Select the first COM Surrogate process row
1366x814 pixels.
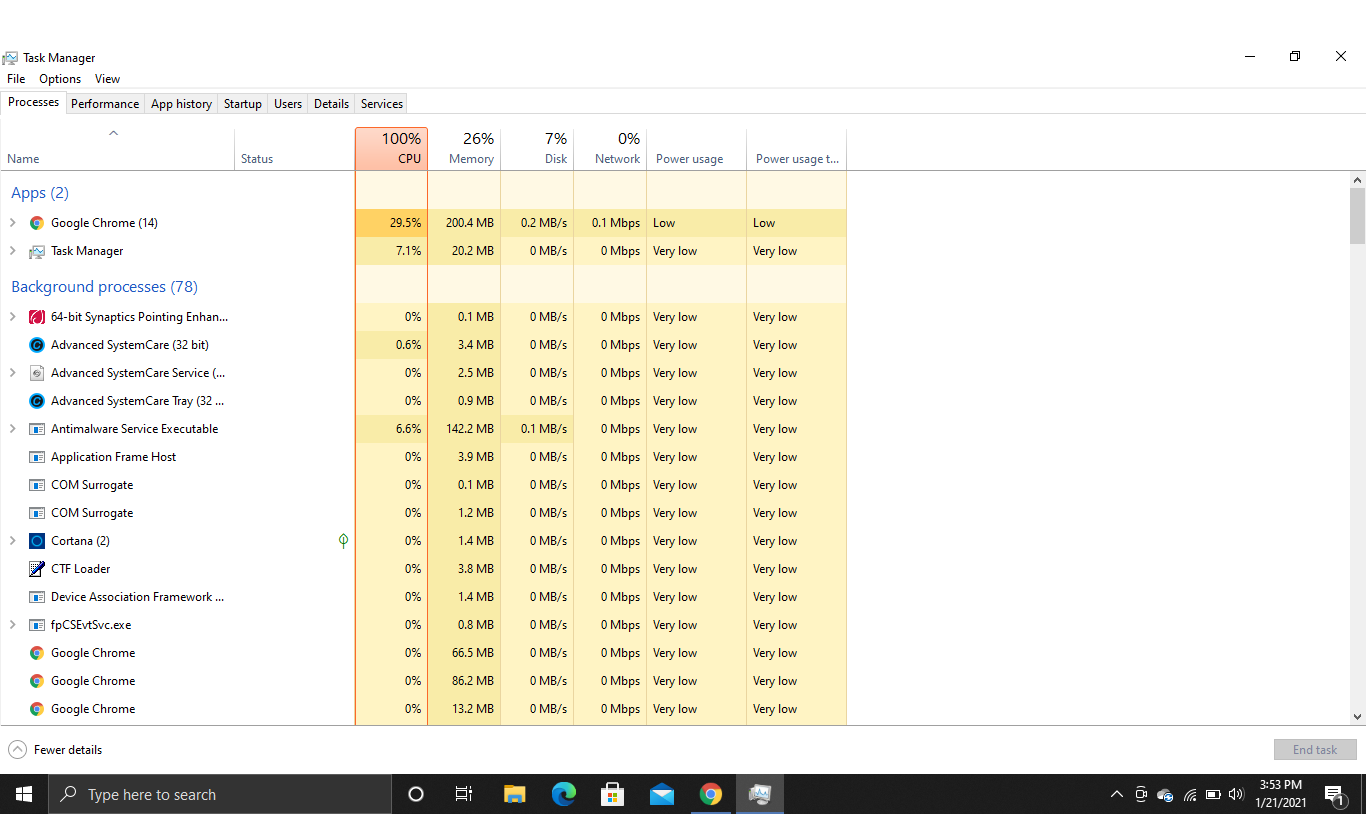click(424, 485)
